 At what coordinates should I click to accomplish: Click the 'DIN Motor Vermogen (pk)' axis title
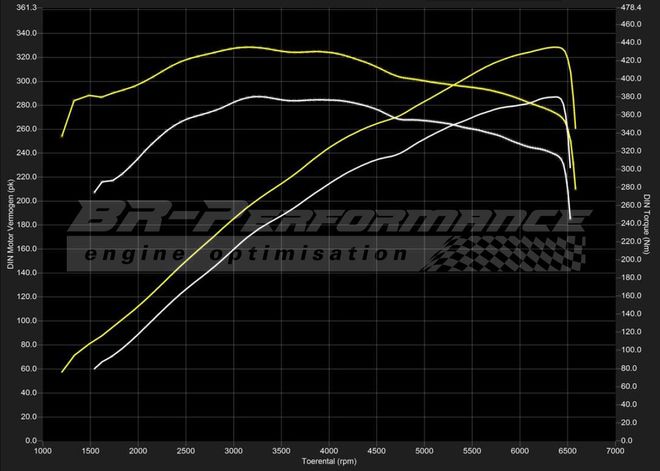coord(11,225)
